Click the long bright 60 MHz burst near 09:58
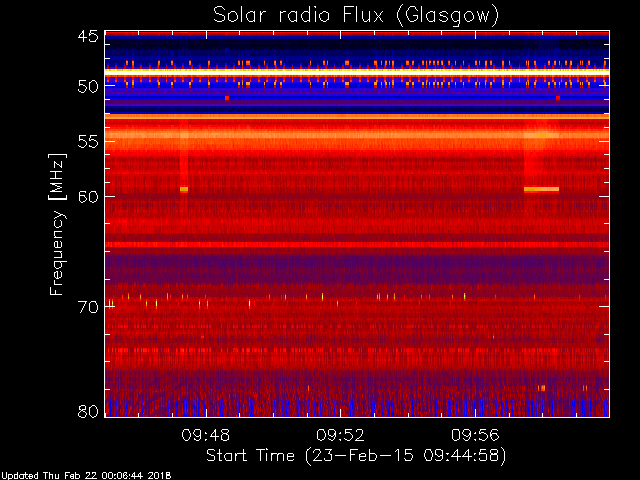 click(x=541, y=189)
